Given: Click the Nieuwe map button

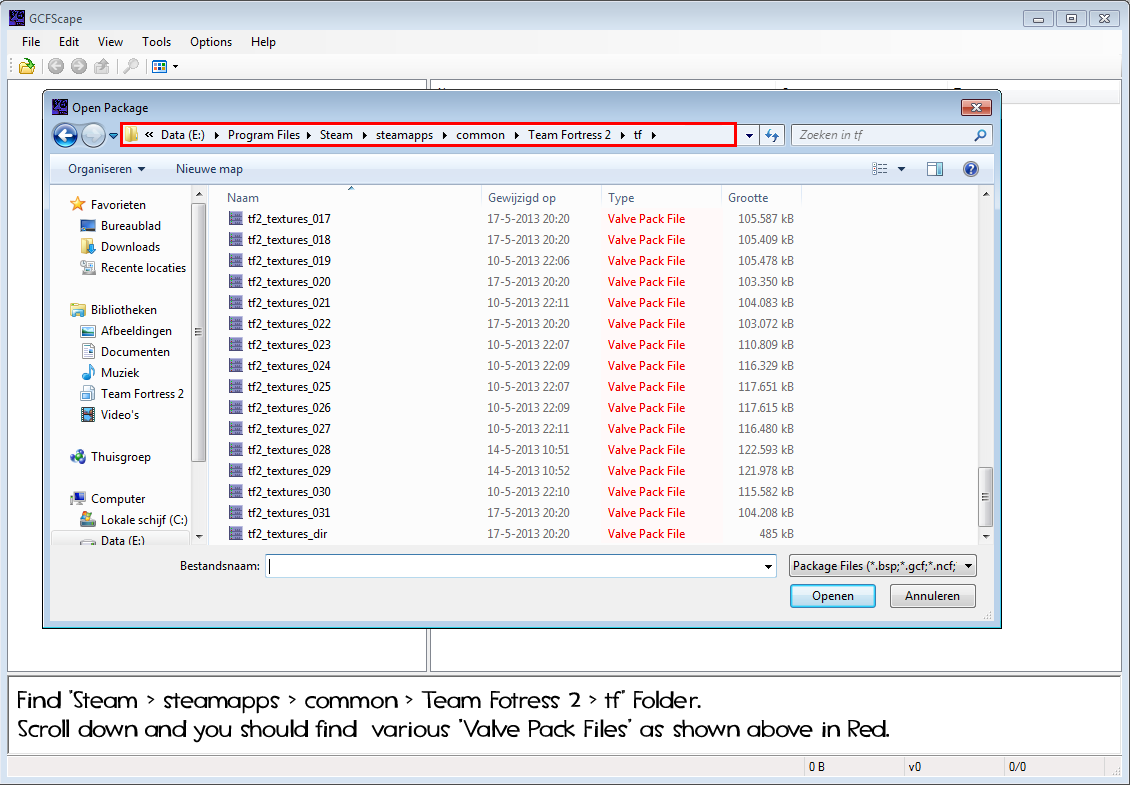Looking at the screenshot, I should (x=209, y=169).
